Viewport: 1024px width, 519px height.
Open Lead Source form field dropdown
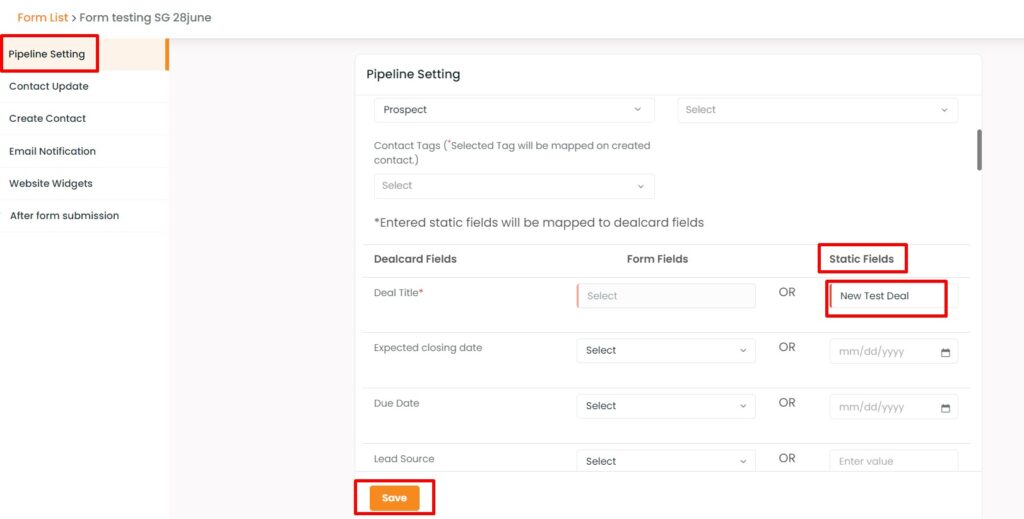tap(665, 461)
